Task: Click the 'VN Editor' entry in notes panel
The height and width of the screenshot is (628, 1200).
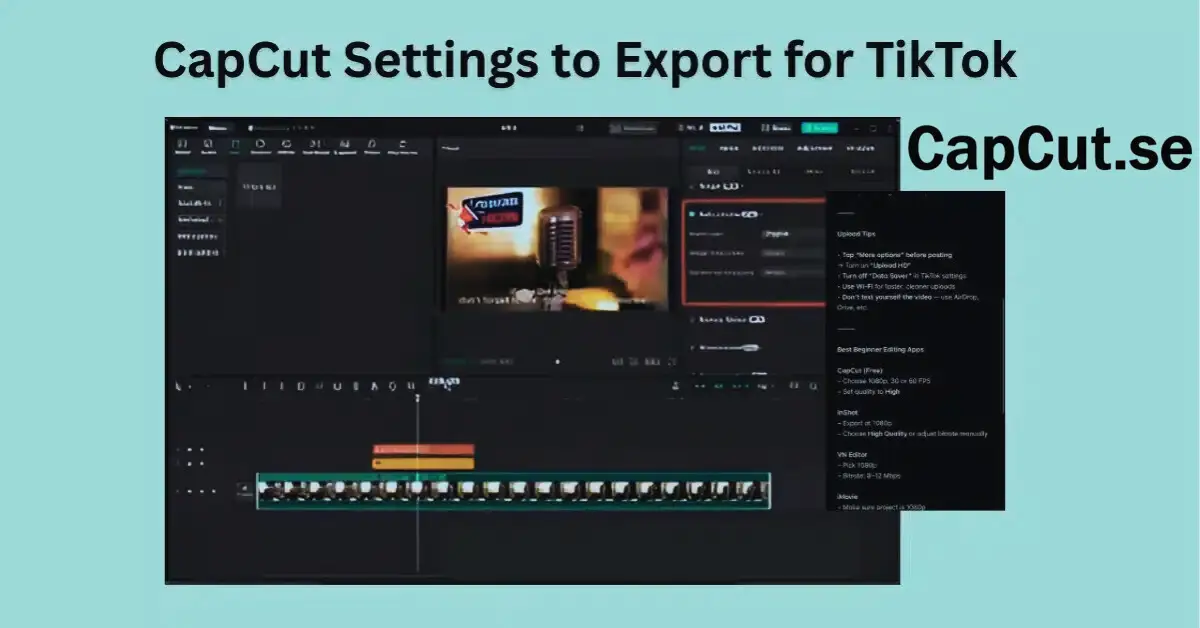Action: tap(852, 454)
